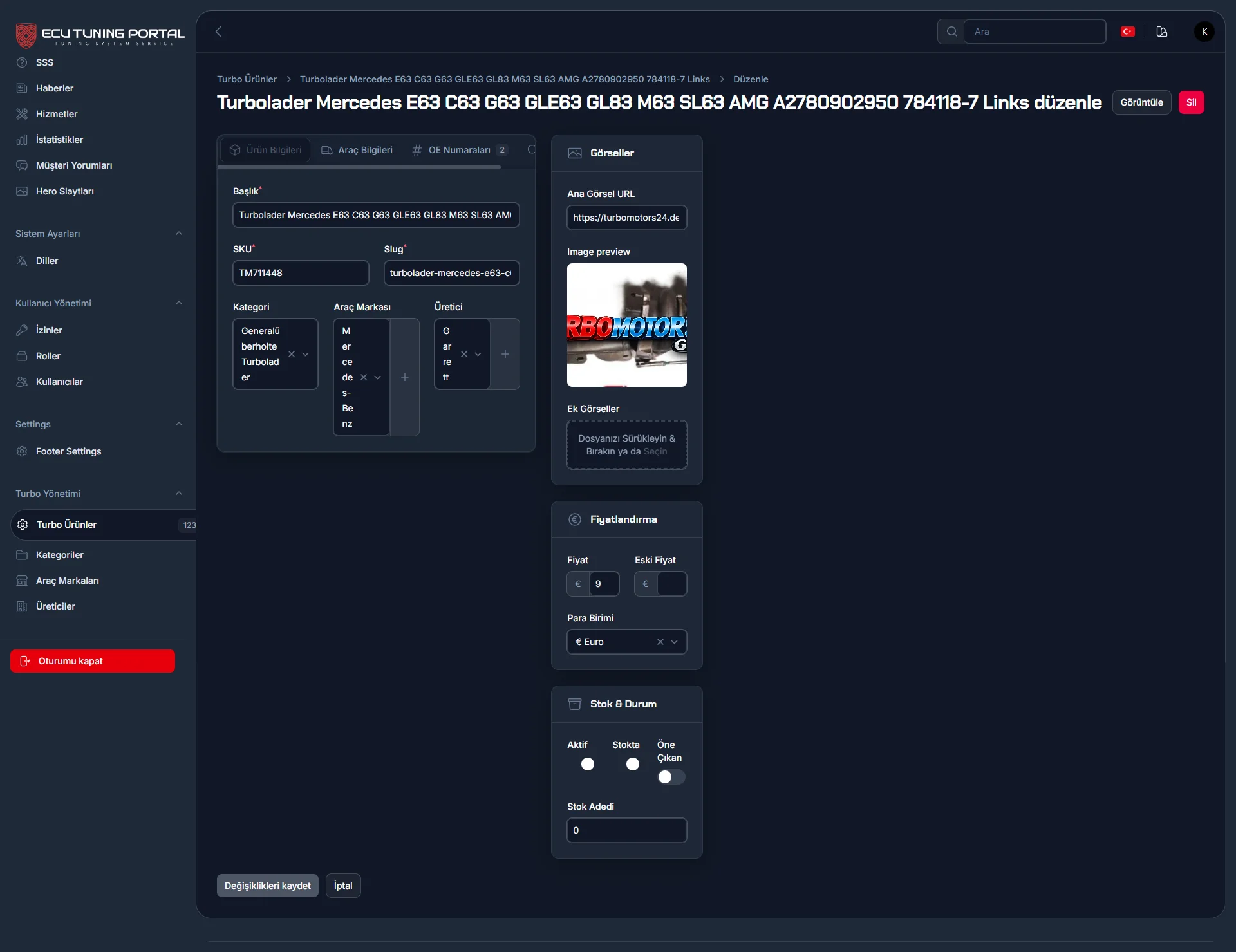Click the Stok Adedi input field

[x=626, y=830]
